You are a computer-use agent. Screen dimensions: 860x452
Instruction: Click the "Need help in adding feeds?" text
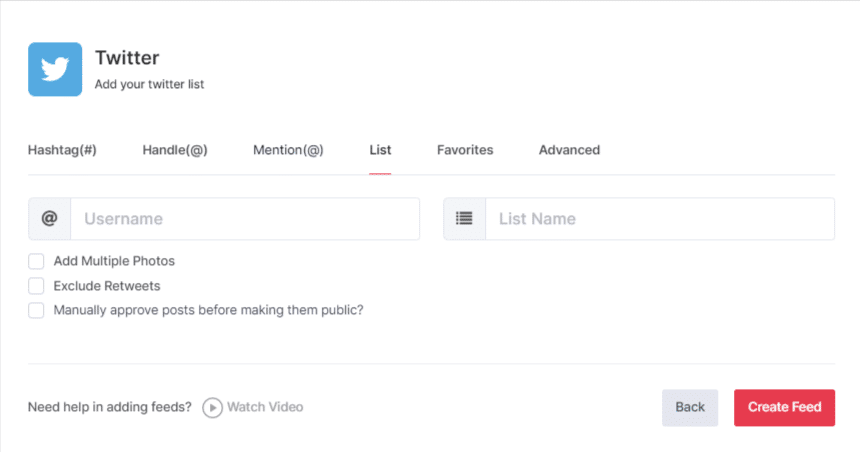click(x=110, y=407)
